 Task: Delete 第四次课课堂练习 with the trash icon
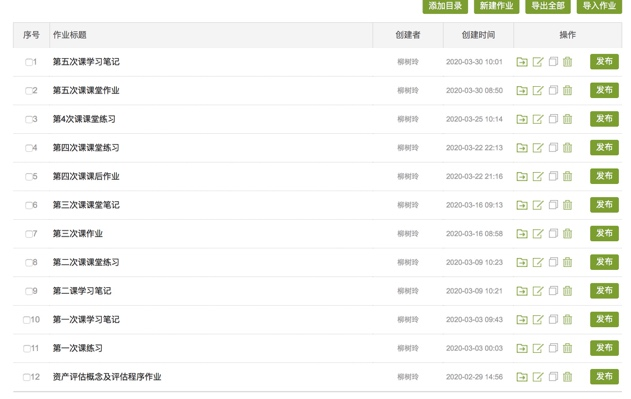pyautogui.click(x=567, y=148)
